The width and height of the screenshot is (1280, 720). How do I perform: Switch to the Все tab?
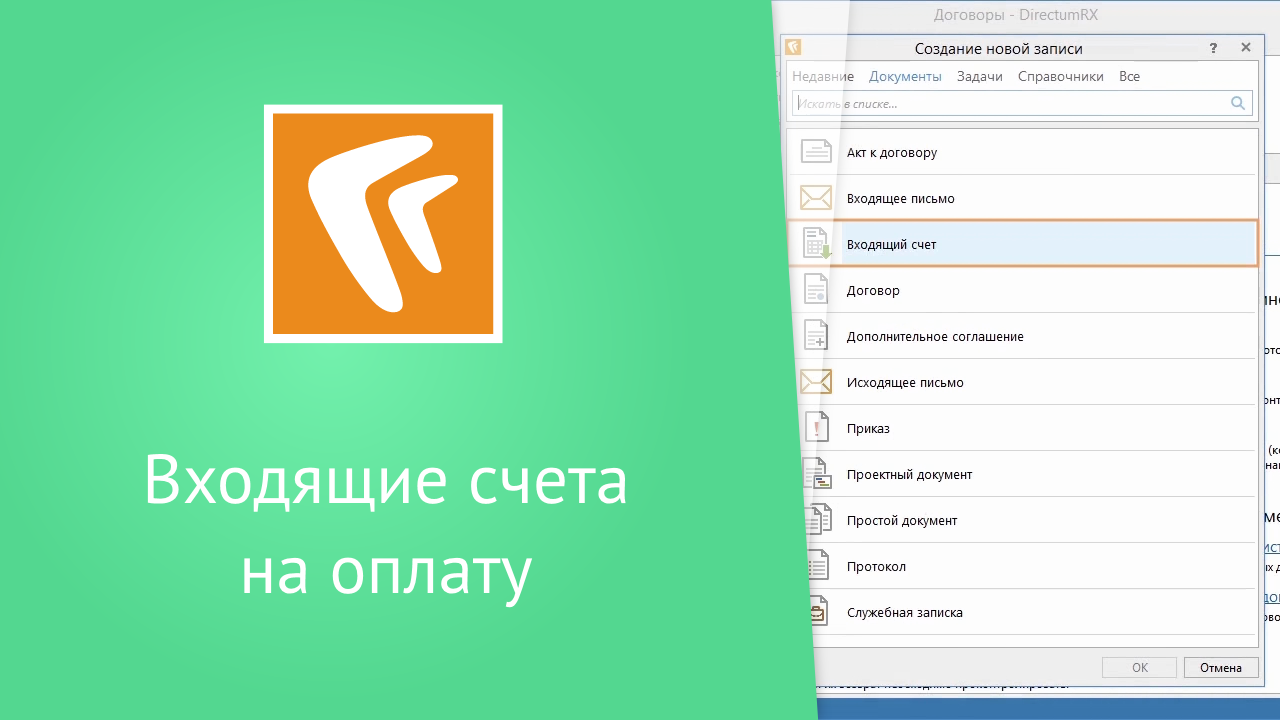point(1129,76)
